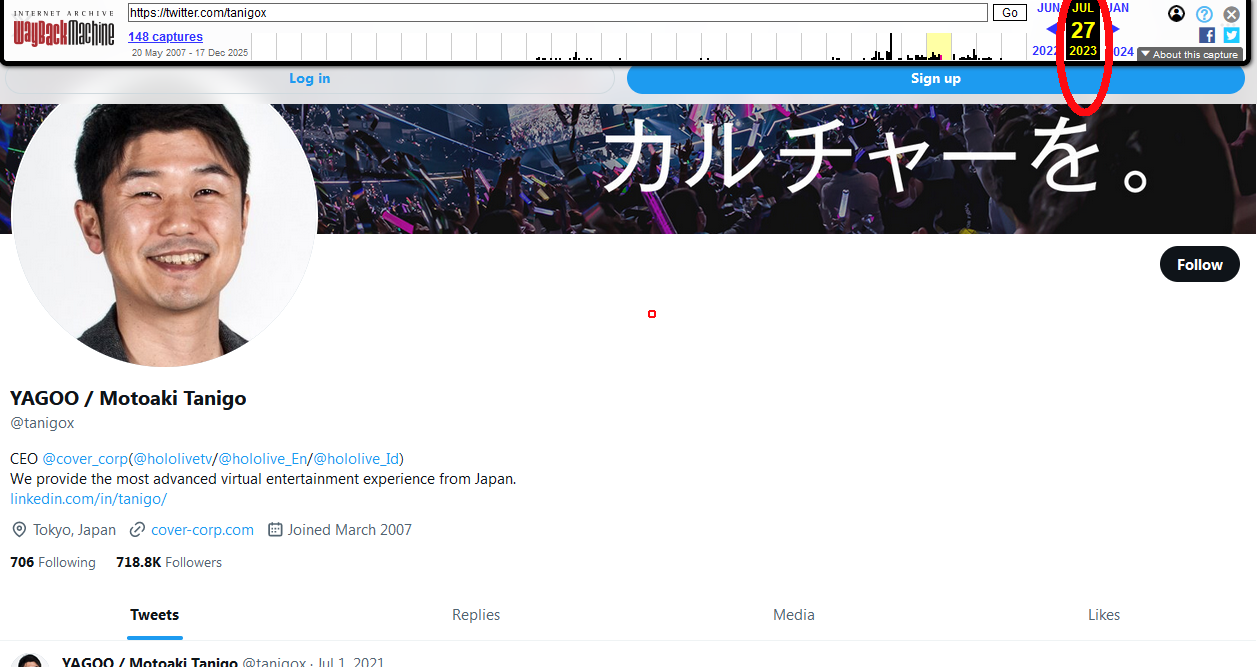The width and height of the screenshot is (1257, 667).
Task: Click the Wayback Machine logo
Action: pos(64,28)
